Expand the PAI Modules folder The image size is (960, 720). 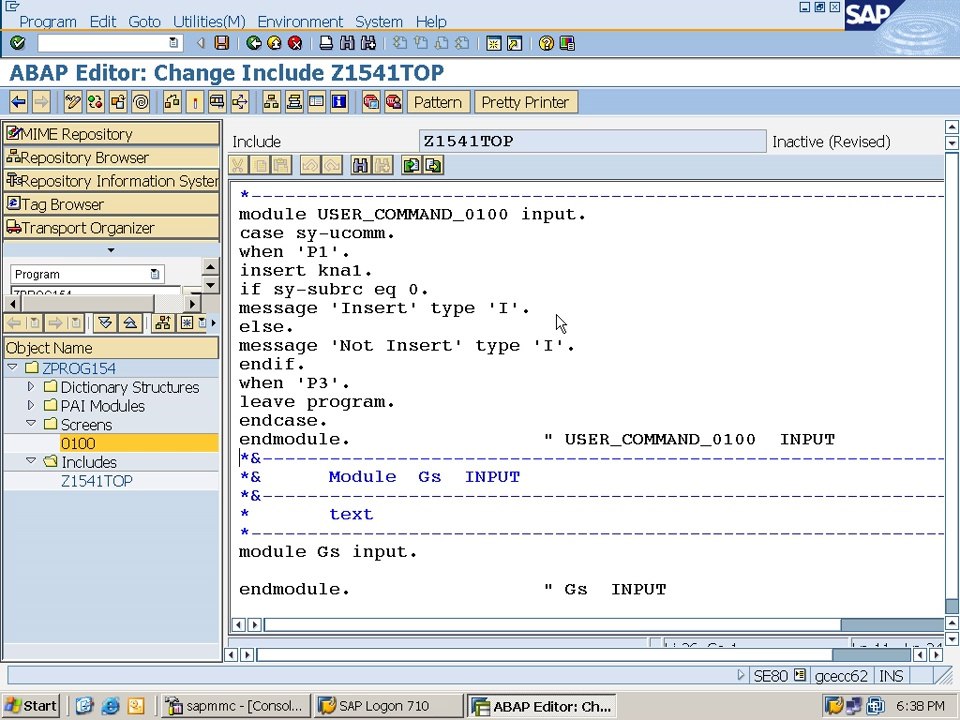pos(31,405)
